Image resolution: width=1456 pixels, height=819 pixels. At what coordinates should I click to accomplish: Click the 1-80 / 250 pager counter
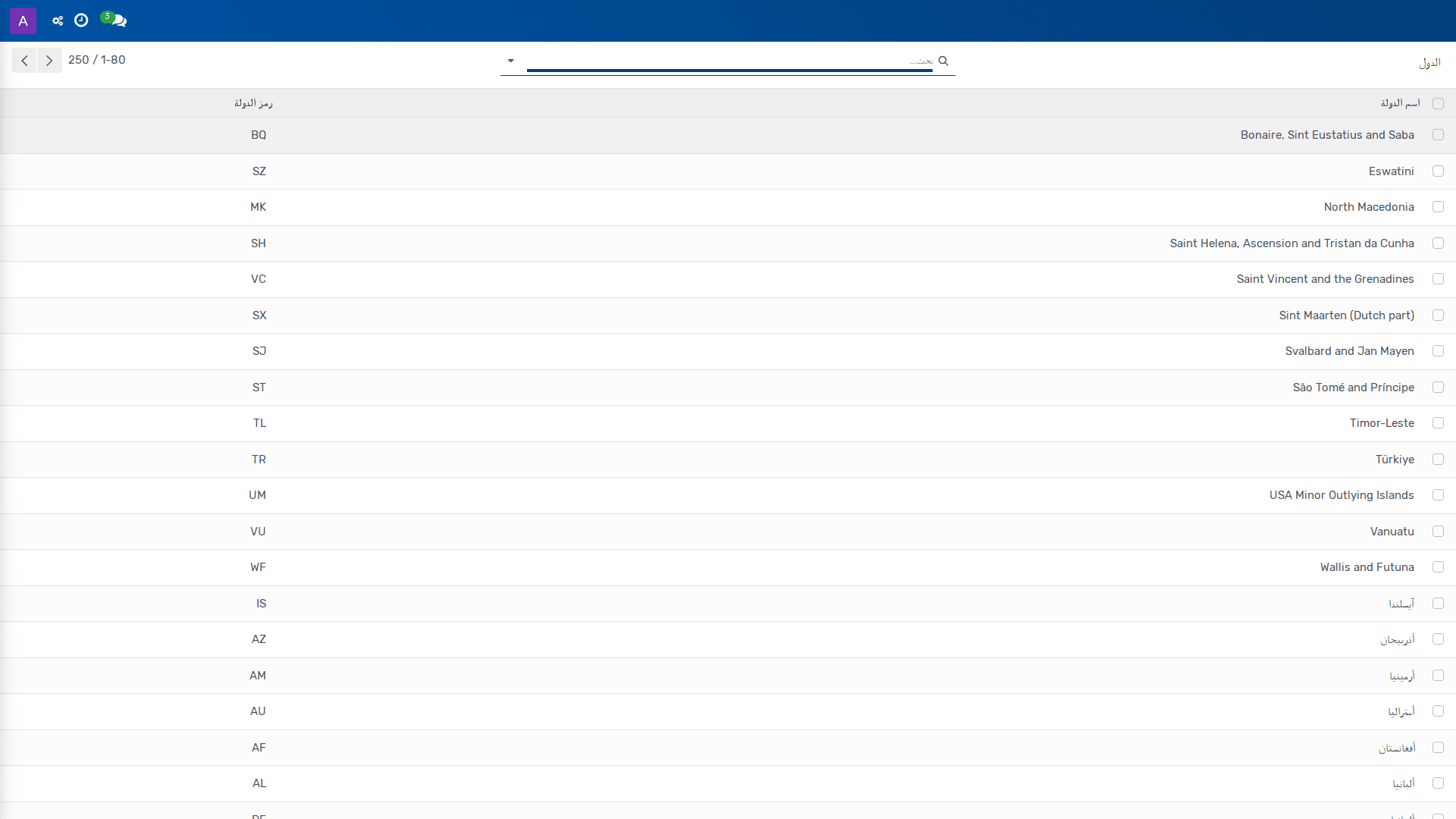pyautogui.click(x=97, y=60)
